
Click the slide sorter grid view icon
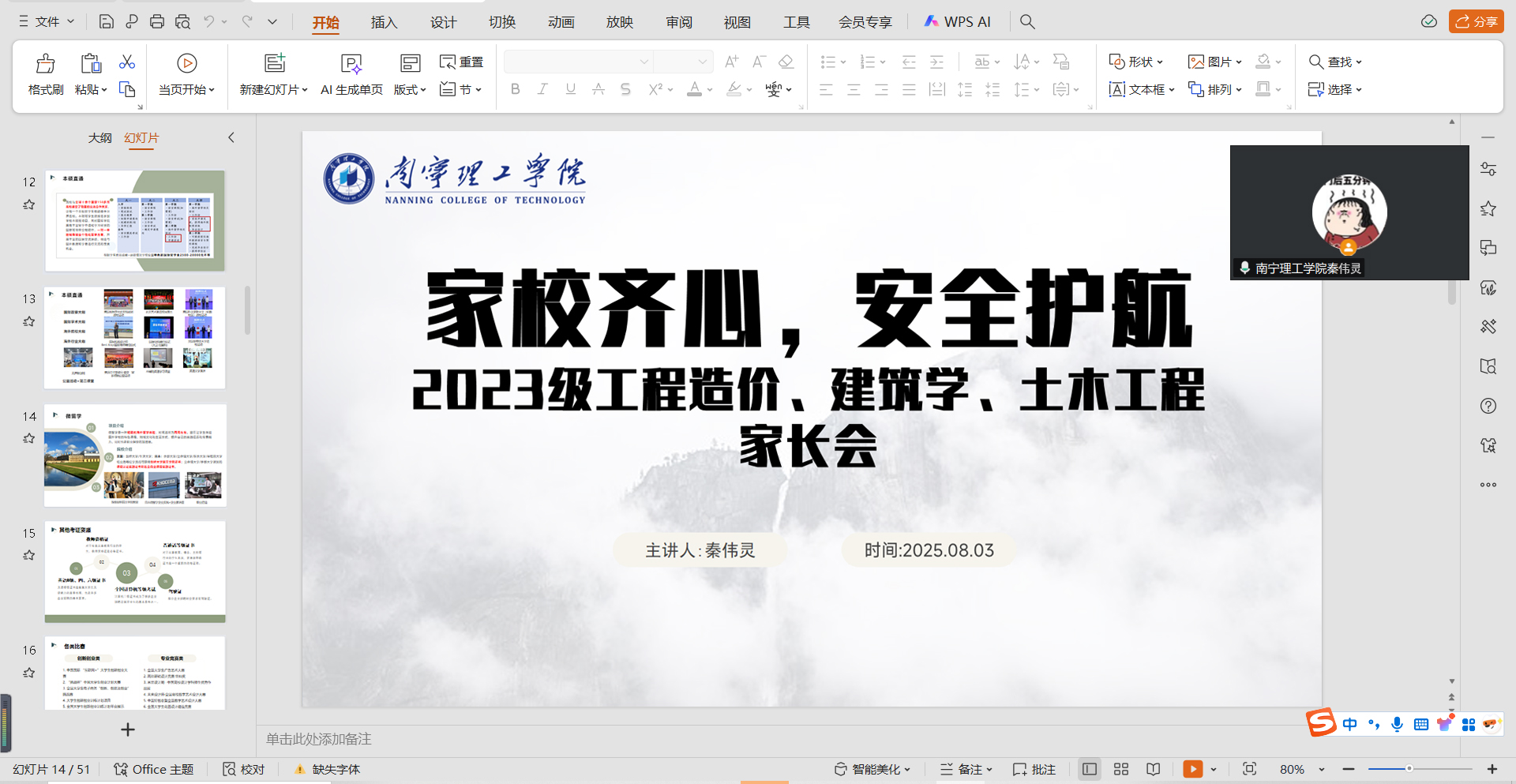point(1121,769)
